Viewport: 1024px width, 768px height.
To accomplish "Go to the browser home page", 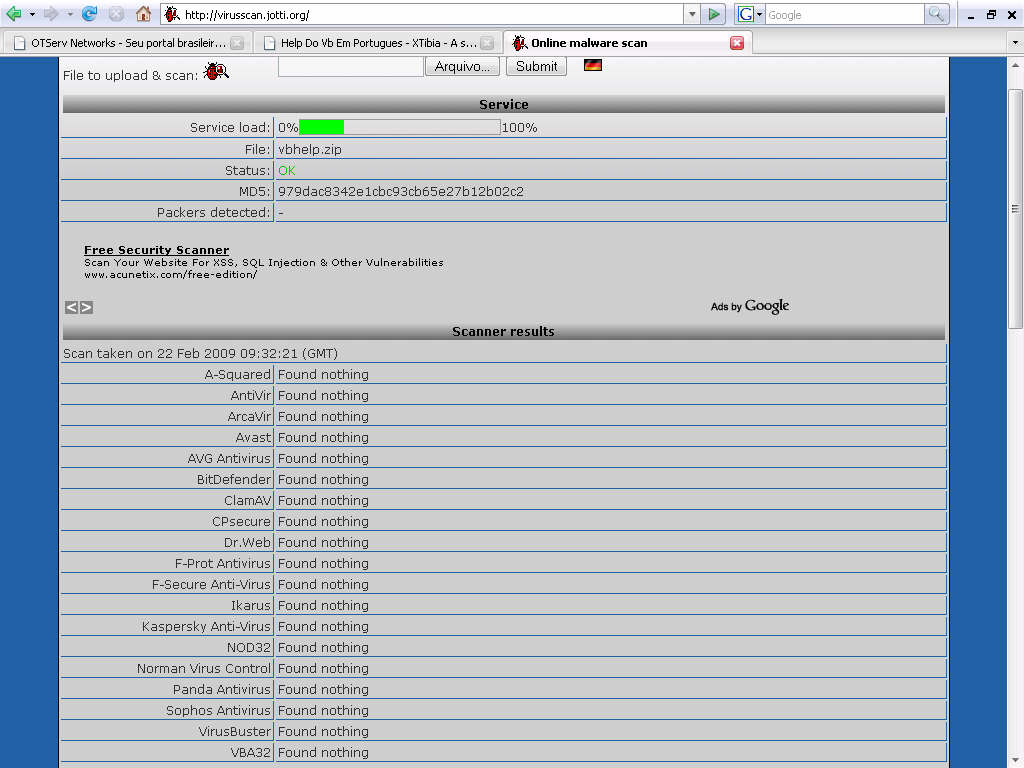I will tap(143, 14).
